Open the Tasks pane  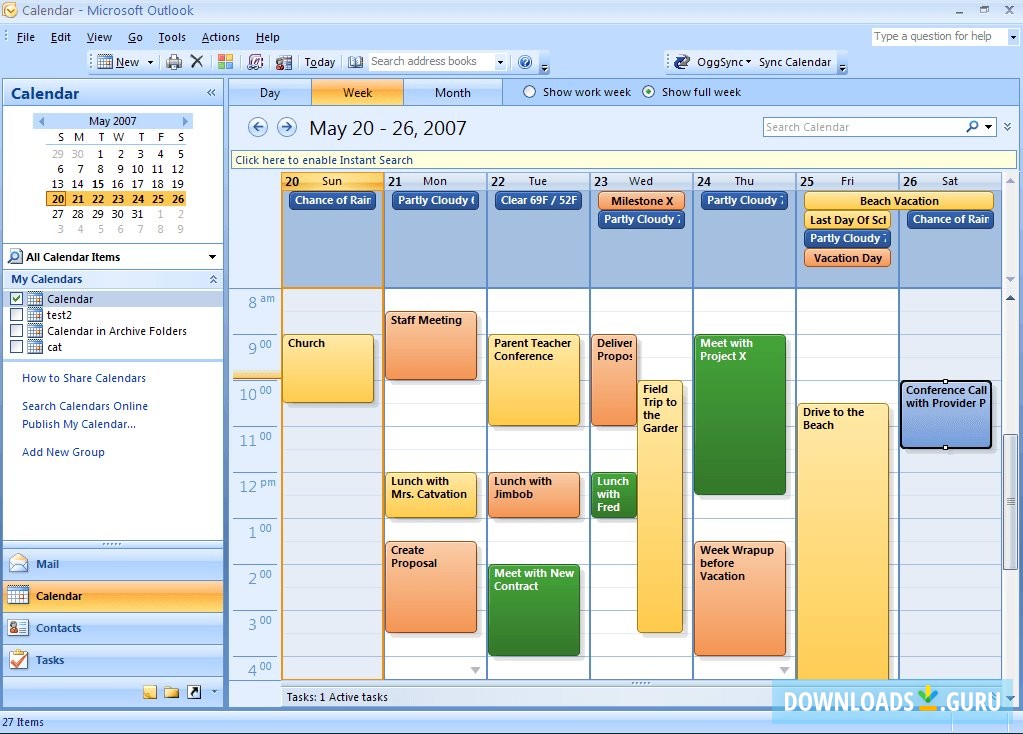113,660
